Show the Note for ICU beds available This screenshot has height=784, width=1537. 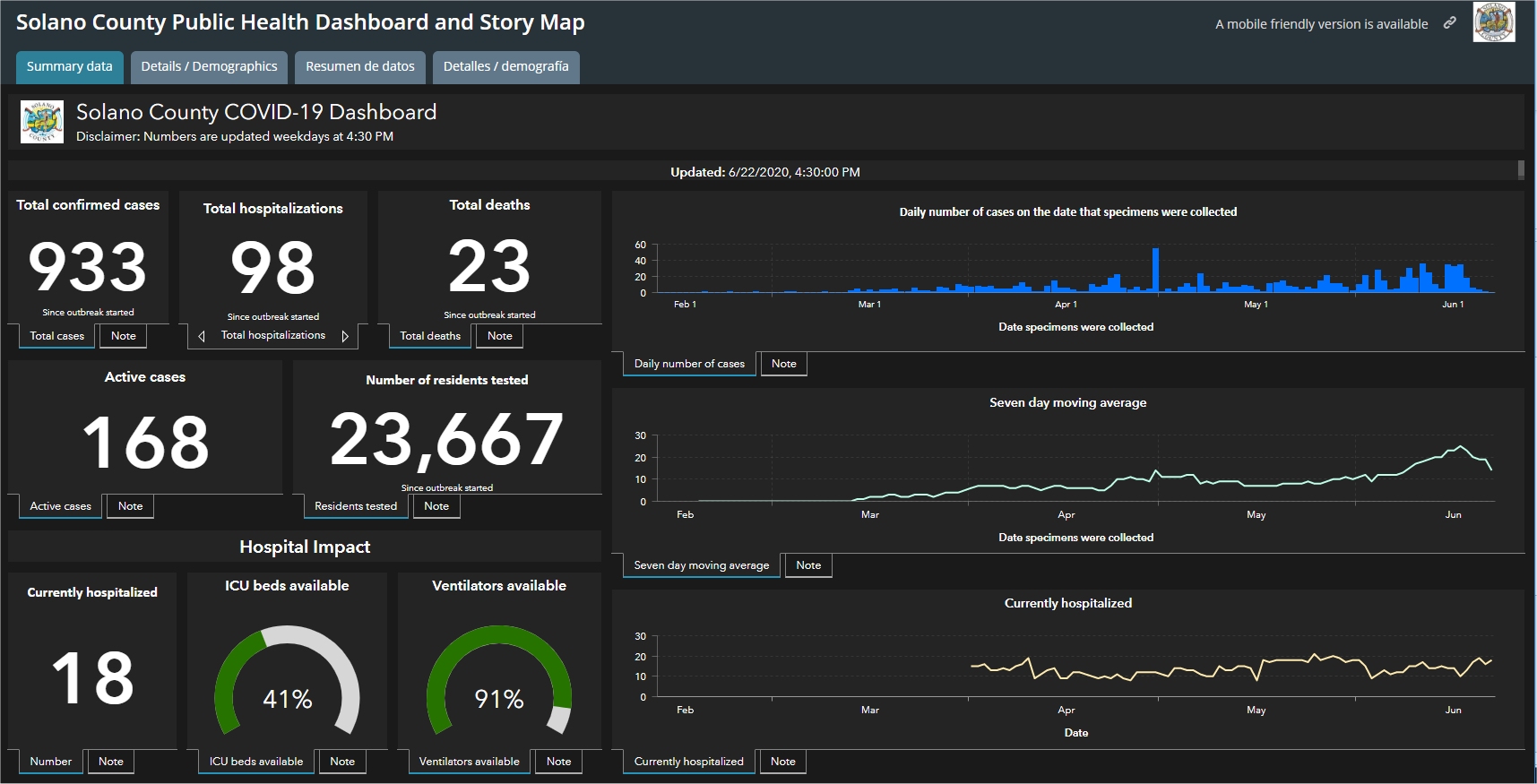[x=342, y=762]
